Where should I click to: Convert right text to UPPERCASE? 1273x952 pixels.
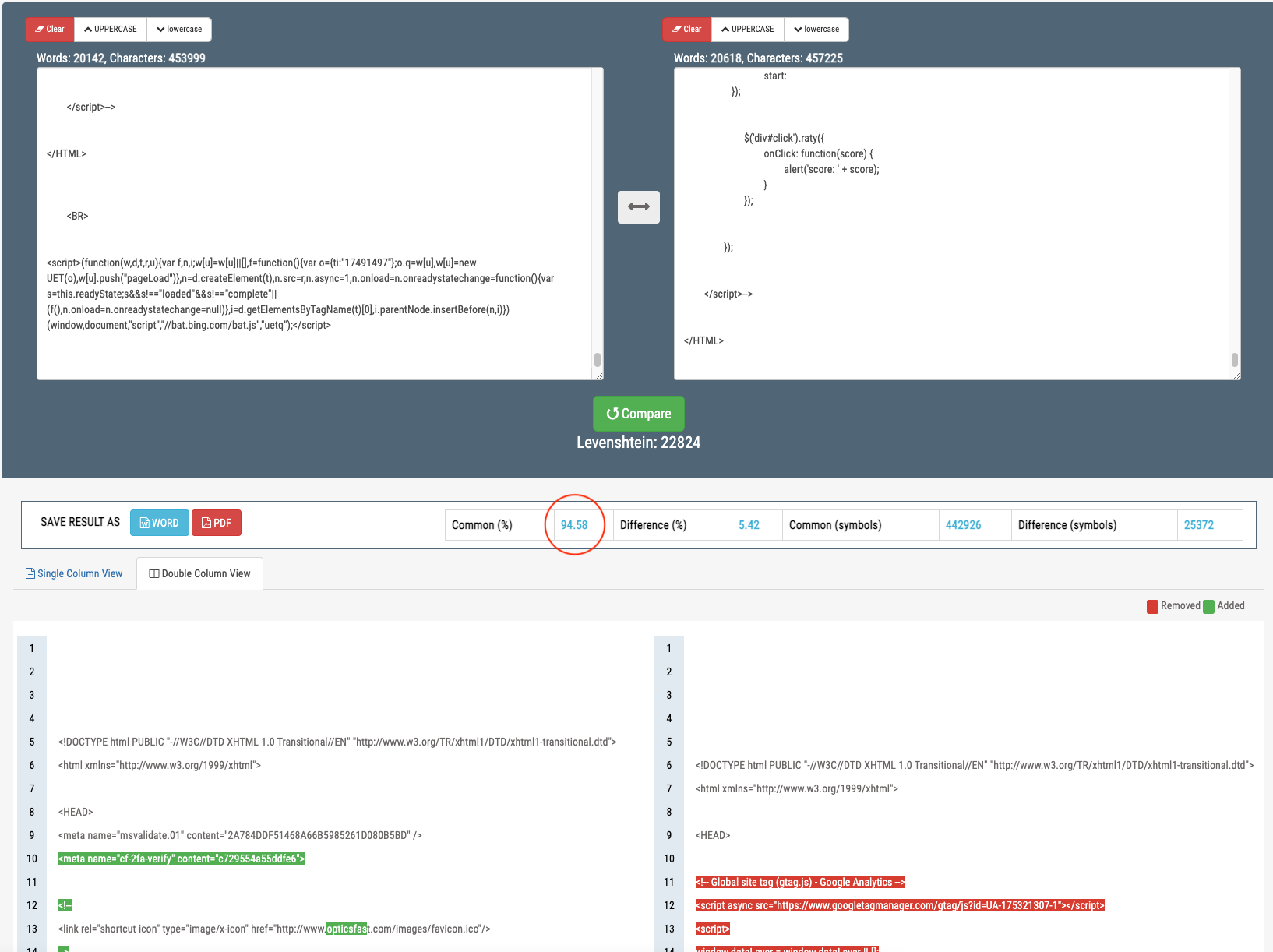coord(748,30)
